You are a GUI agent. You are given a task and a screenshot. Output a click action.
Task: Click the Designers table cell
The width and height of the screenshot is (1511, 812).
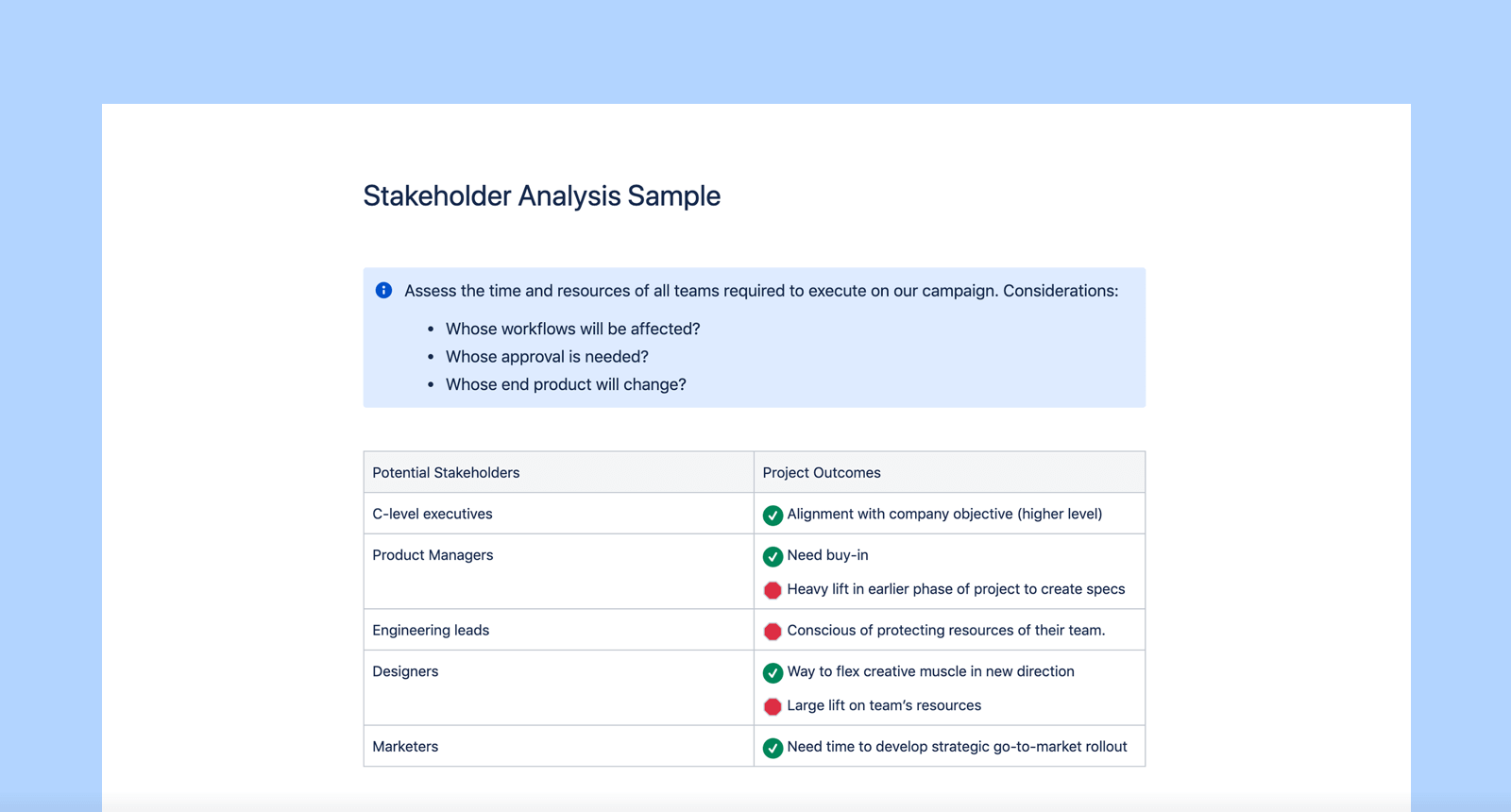coord(405,671)
